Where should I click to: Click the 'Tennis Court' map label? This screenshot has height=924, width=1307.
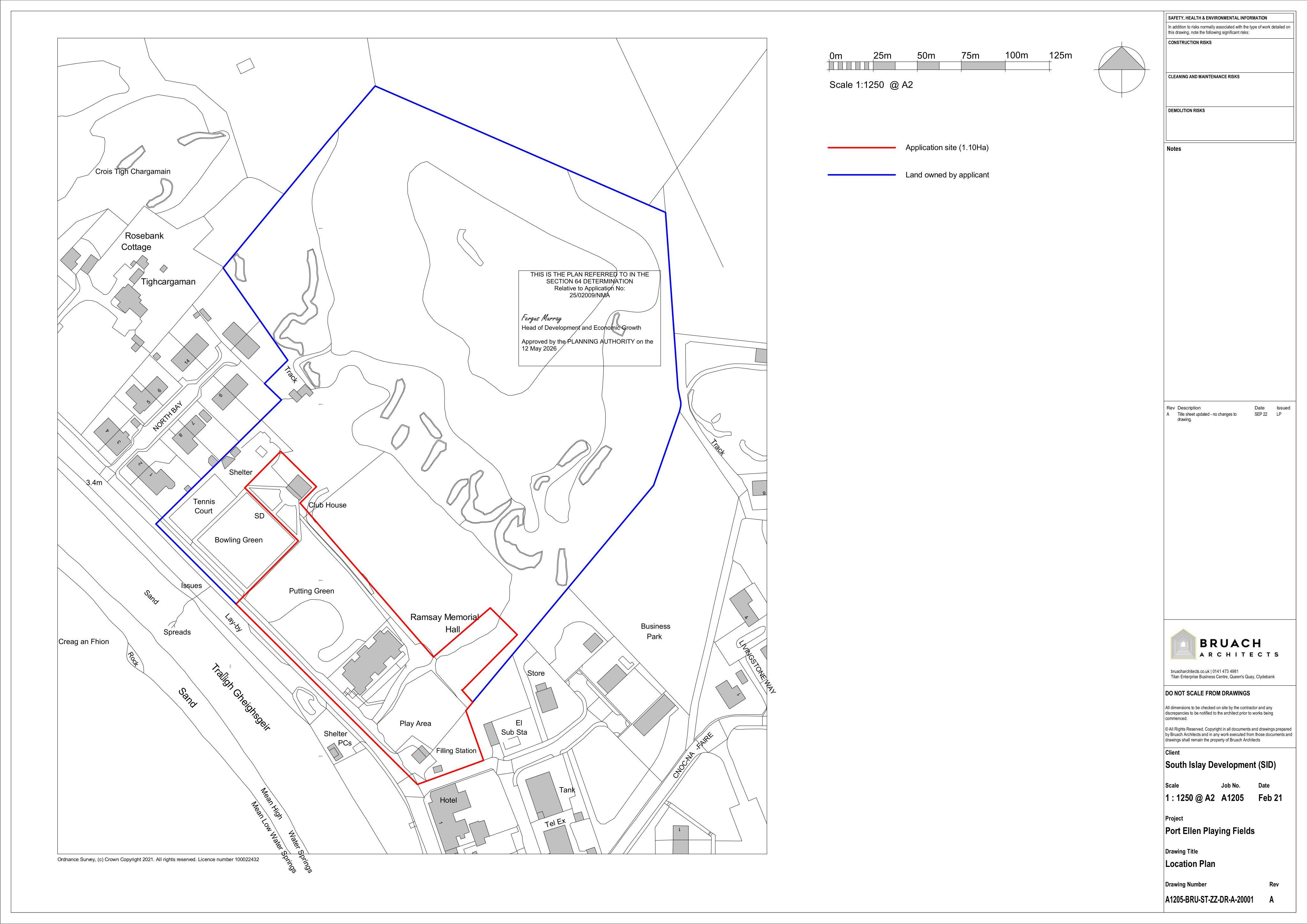[204, 506]
